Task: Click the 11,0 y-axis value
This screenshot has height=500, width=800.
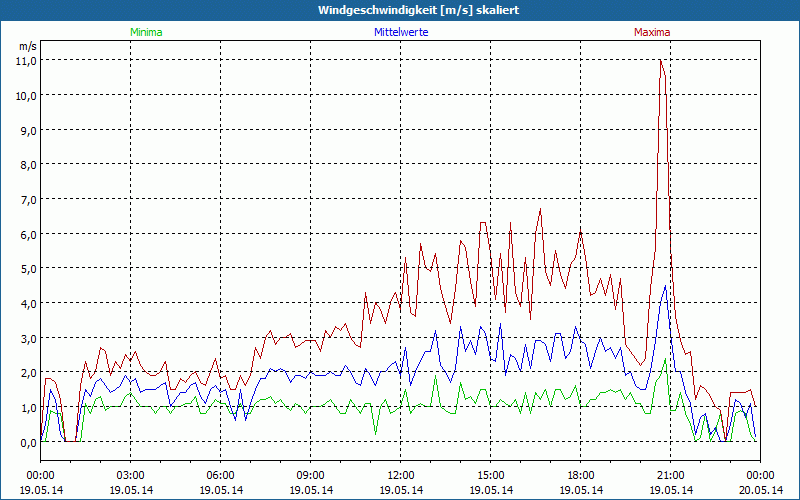Action: [x=27, y=61]
